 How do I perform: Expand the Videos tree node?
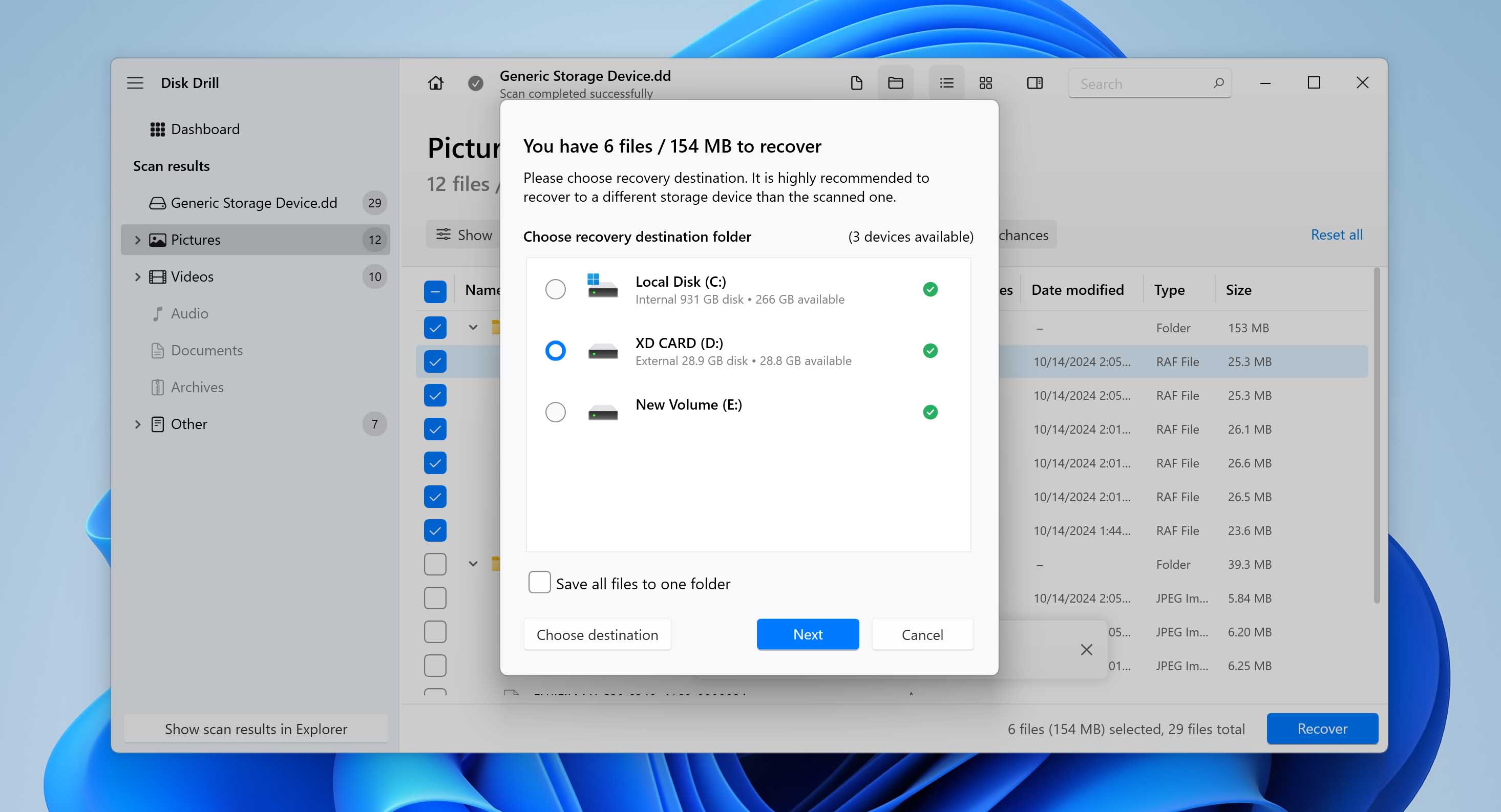click(x=138, y=276)
